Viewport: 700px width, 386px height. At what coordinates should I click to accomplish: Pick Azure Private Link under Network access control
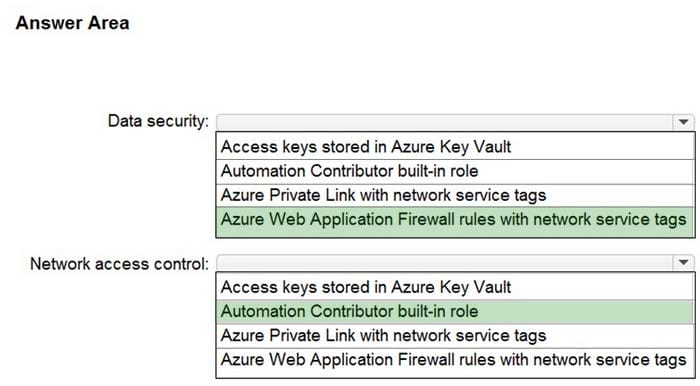pyautogui.click(x=455, y=336)
